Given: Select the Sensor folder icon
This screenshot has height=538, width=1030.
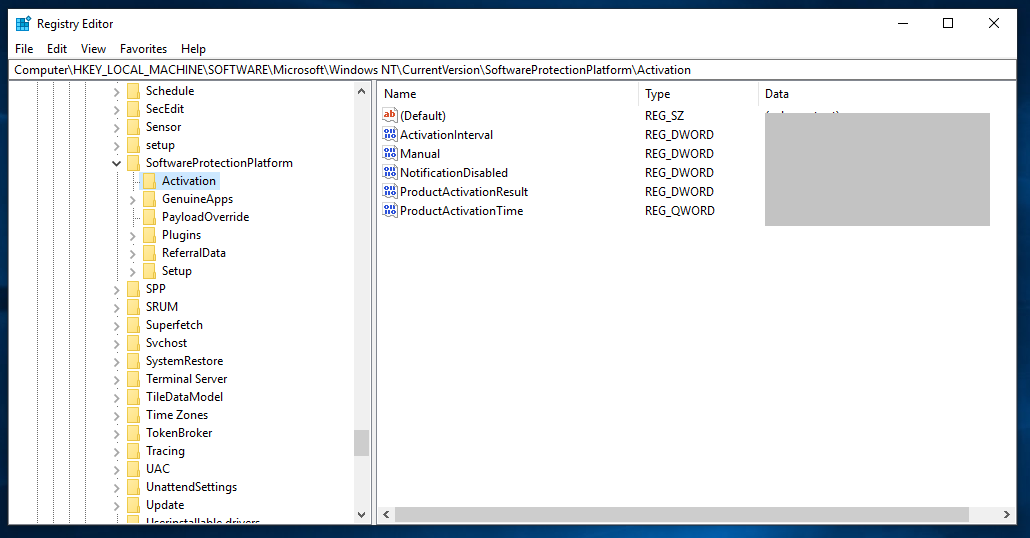Looking at the screenshot, I should (x=133, y=127).
